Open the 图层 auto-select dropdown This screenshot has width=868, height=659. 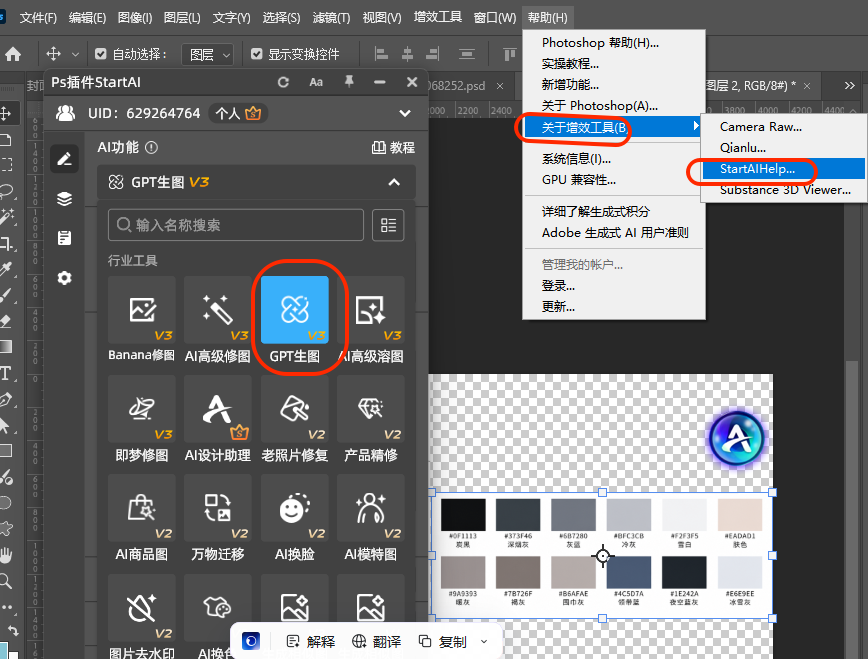(208, 54)
